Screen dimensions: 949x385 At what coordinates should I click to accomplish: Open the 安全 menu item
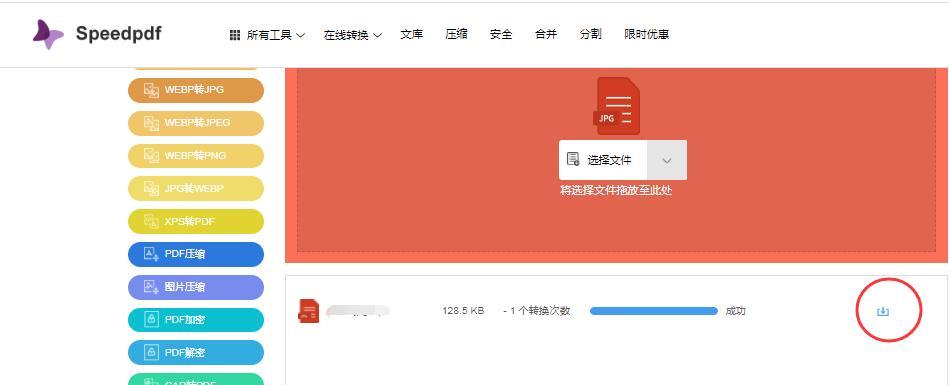(501, 35)
